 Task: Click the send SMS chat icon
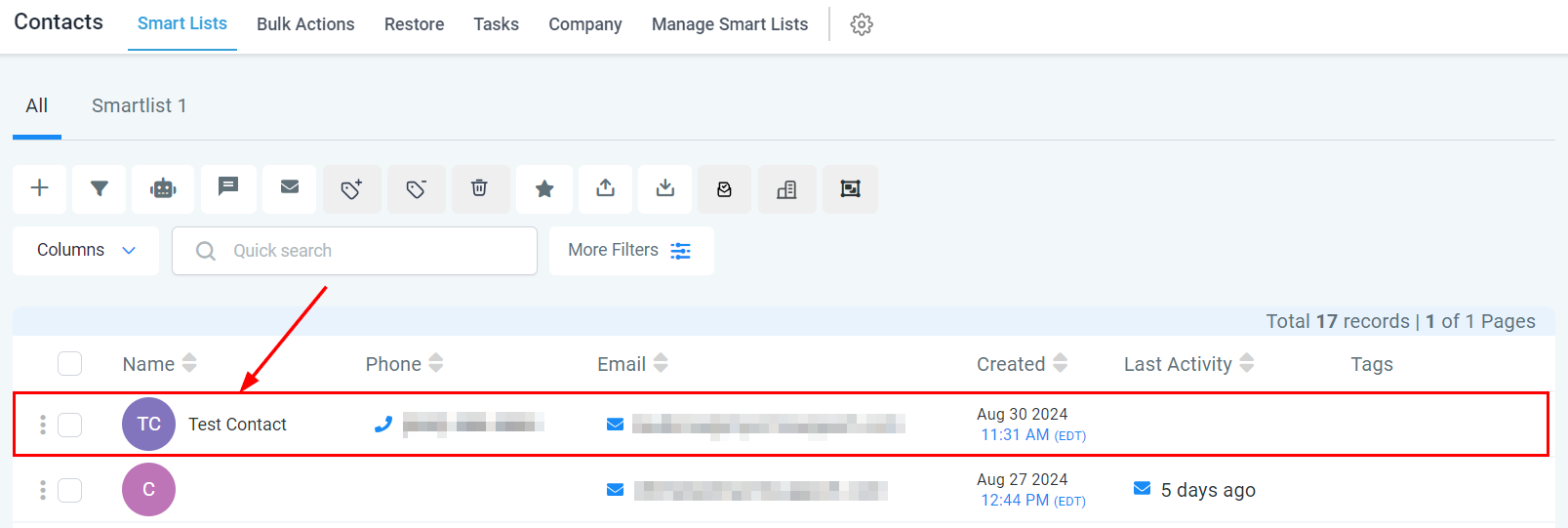coord(228,187)
